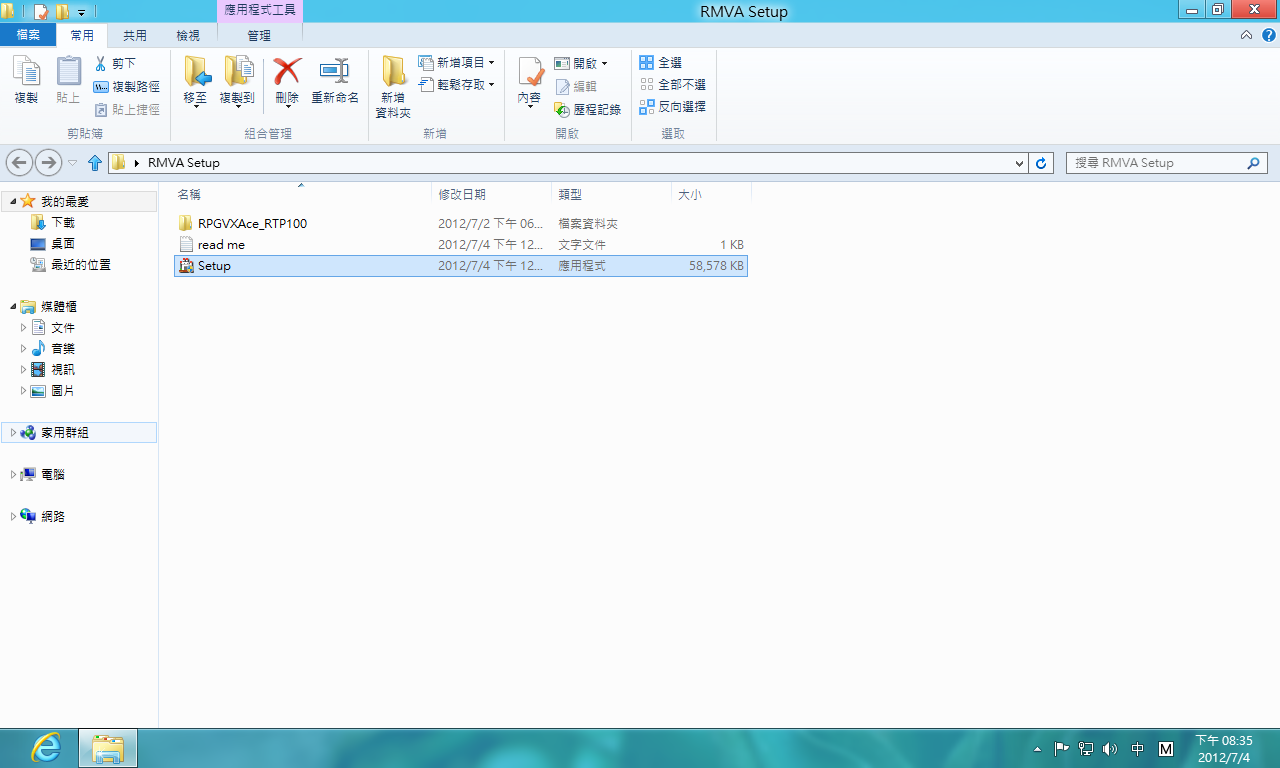Click the Application Tools (應用程式工具) header
Image resolution: width=1280 pixels, height=768 pixels.
(259, 10)
